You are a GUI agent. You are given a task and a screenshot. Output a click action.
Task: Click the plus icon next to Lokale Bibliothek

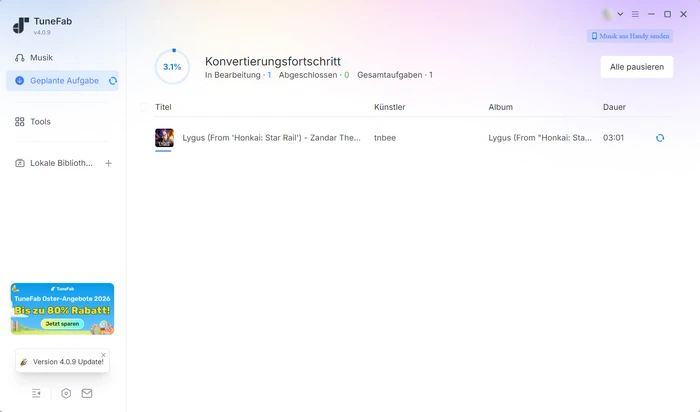[x=108, y=163]
